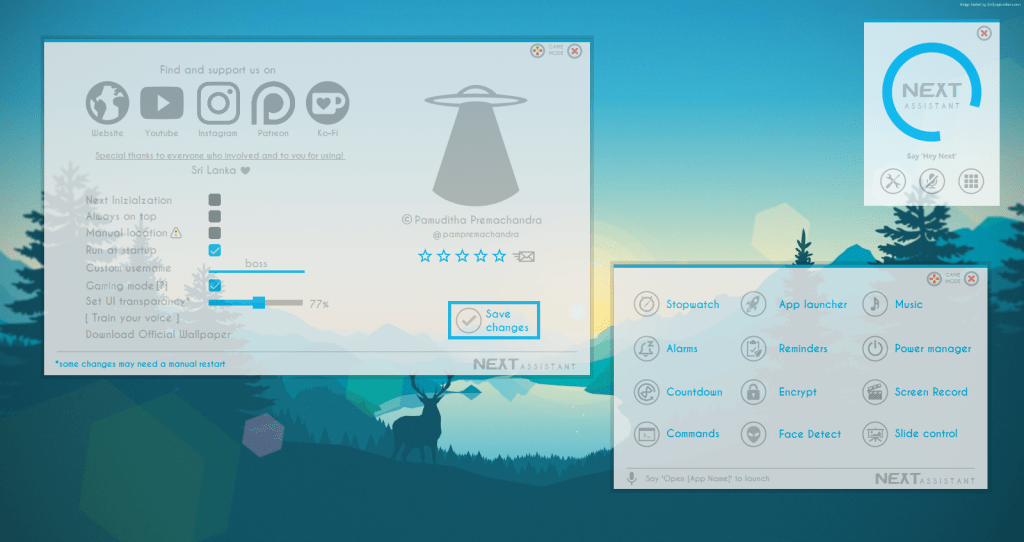Image resolution: width=1024 pixels, height=542 pixels.
Task: Click the Set UI transparency slider
Action: (x=258, y=302)
